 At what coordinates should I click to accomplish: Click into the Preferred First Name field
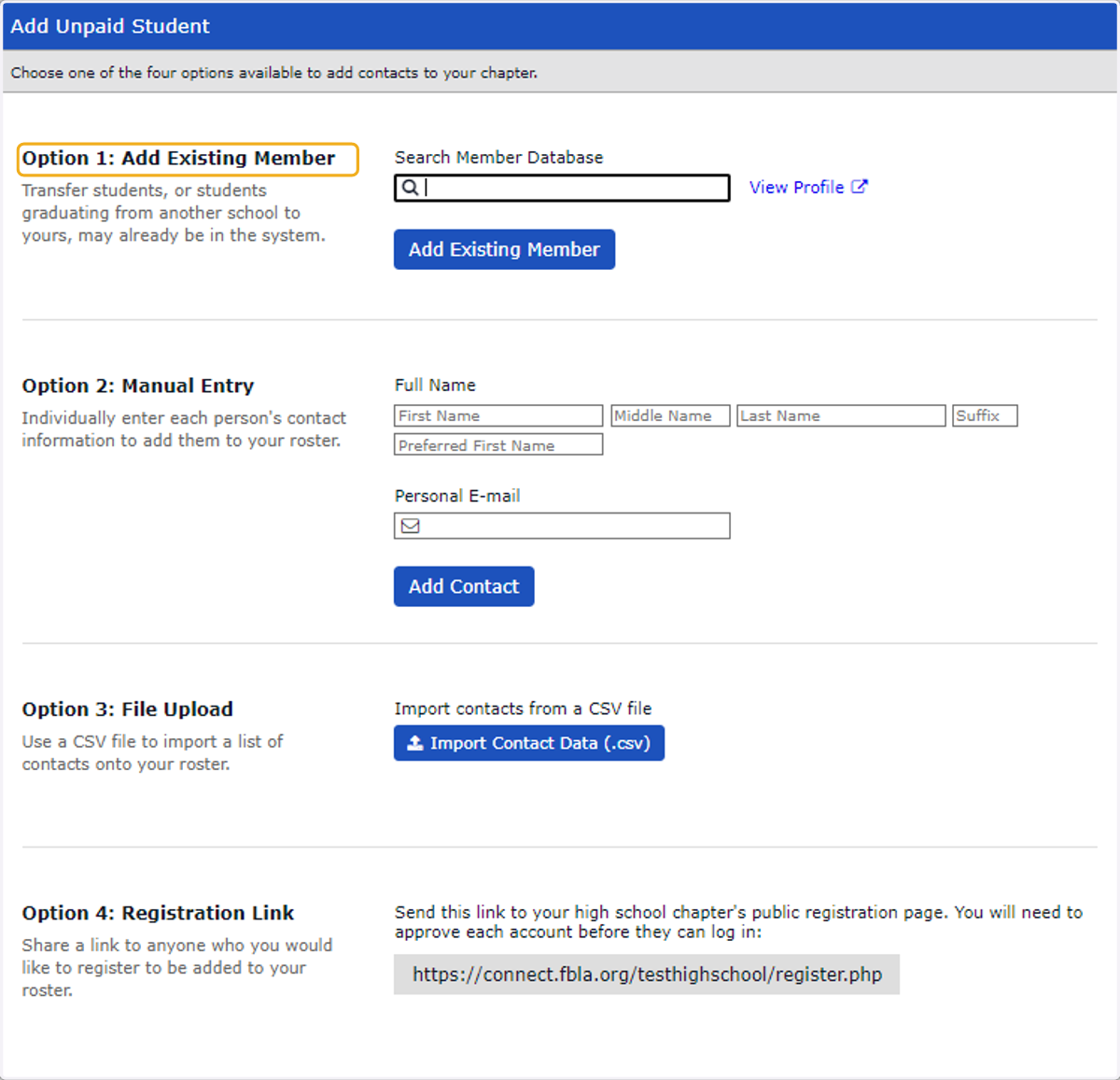click(498, 445)
